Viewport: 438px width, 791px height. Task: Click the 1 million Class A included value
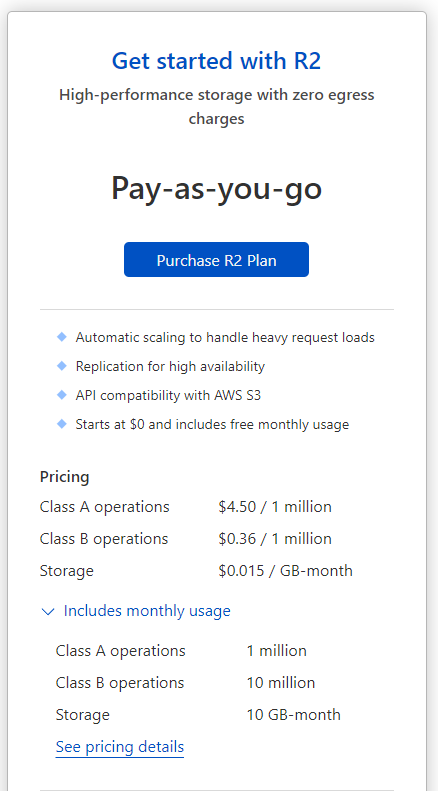277,651
